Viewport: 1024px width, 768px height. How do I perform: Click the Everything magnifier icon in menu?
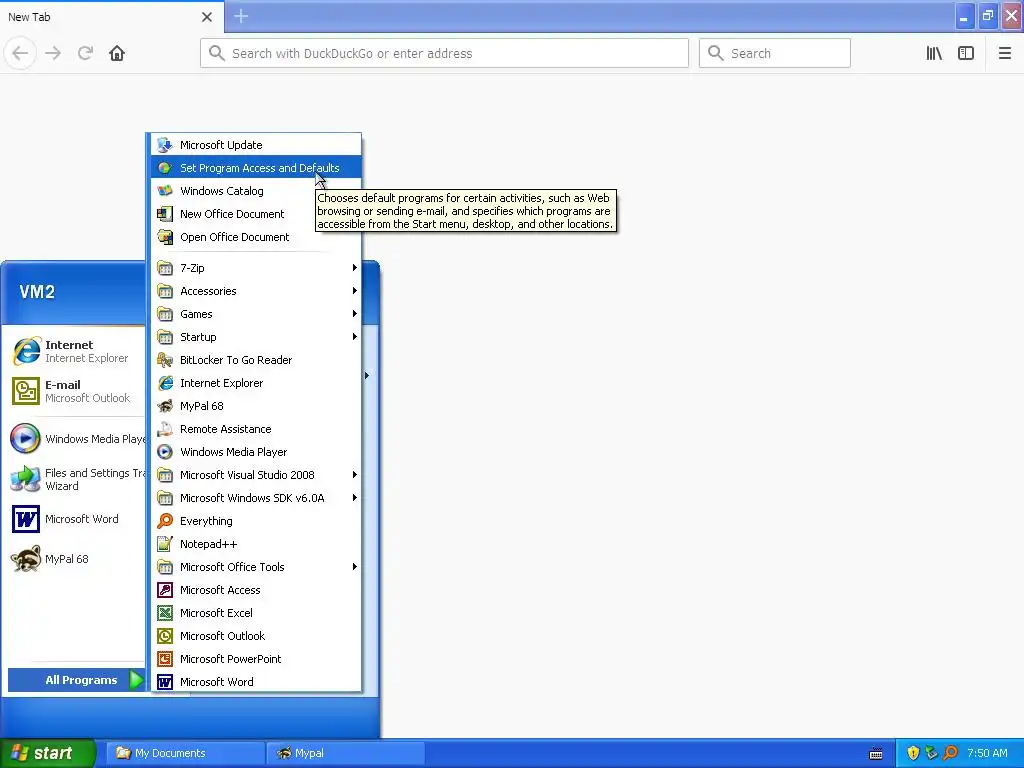165,521
